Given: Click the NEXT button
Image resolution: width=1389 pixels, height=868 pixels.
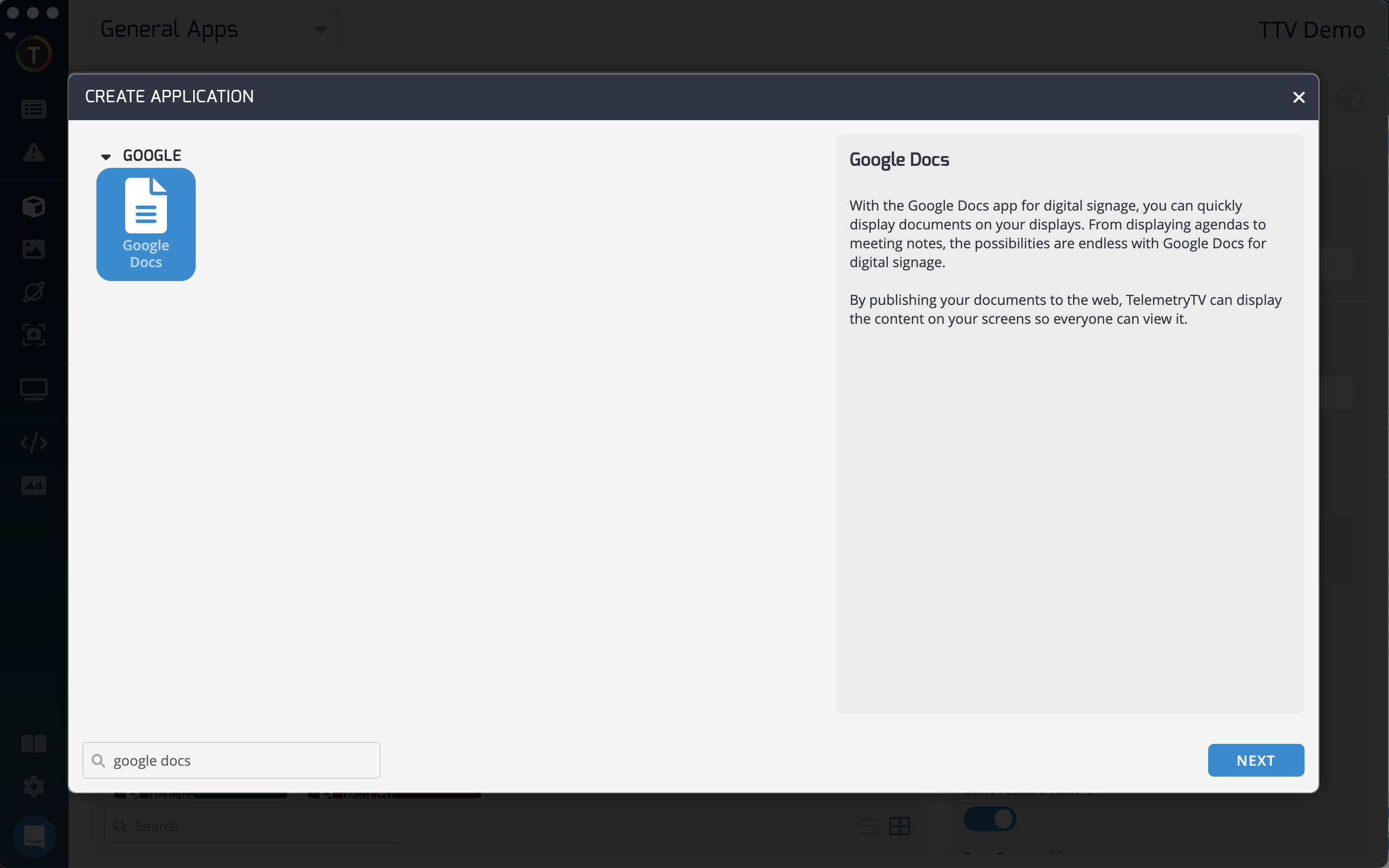Looking at the screenshot, I should pyautogui.click(x=1255, y=760).
